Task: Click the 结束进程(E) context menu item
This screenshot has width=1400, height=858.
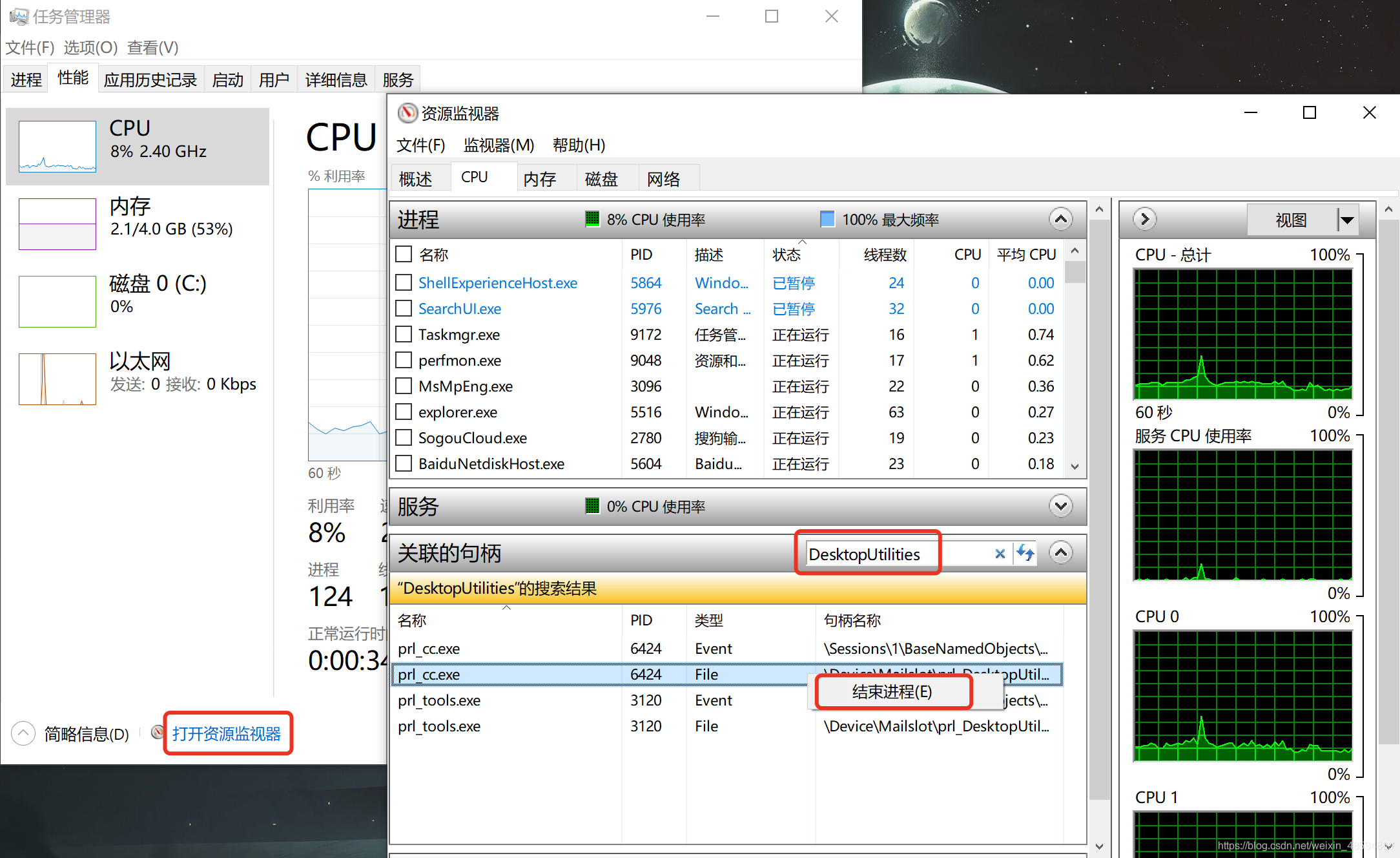Action: (x=892, y=692)
